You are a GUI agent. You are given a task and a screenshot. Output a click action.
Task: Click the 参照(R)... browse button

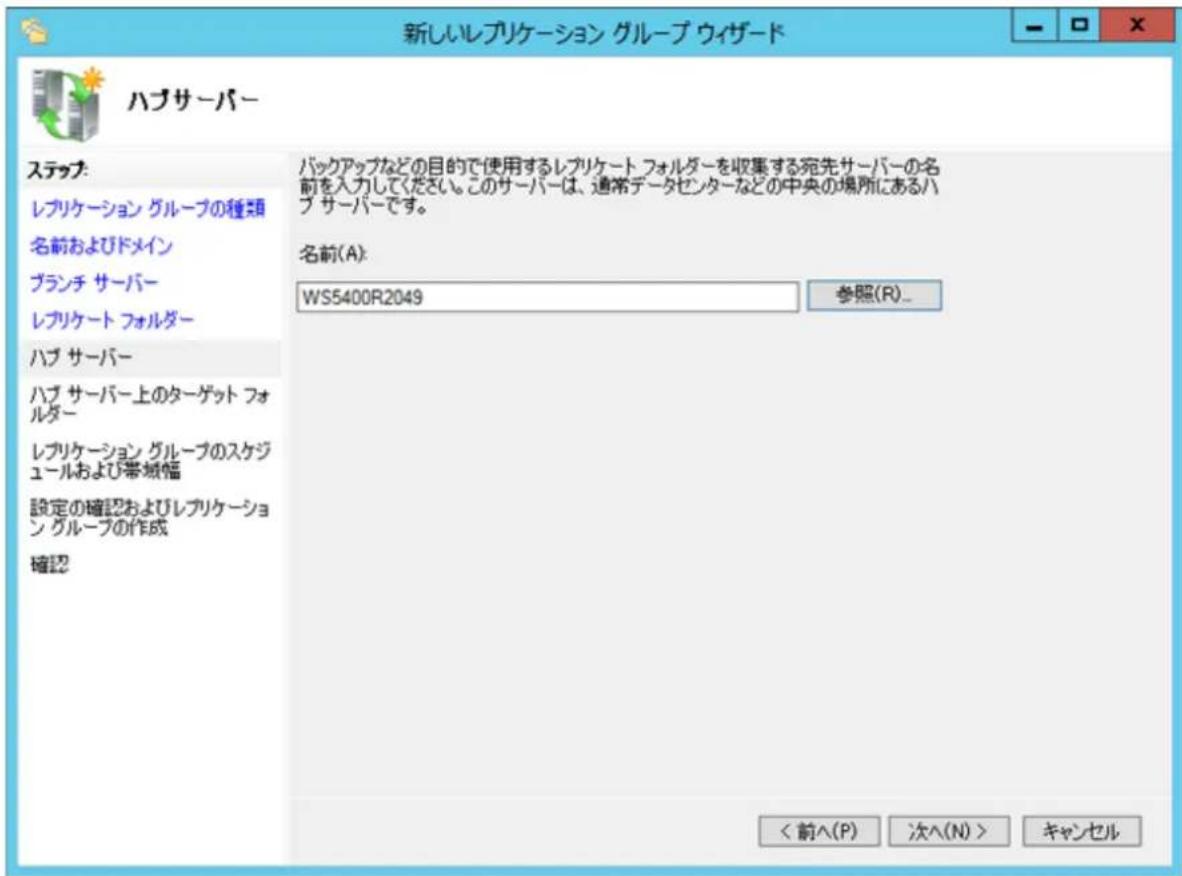pyautogui.click(x=874, y=295)
